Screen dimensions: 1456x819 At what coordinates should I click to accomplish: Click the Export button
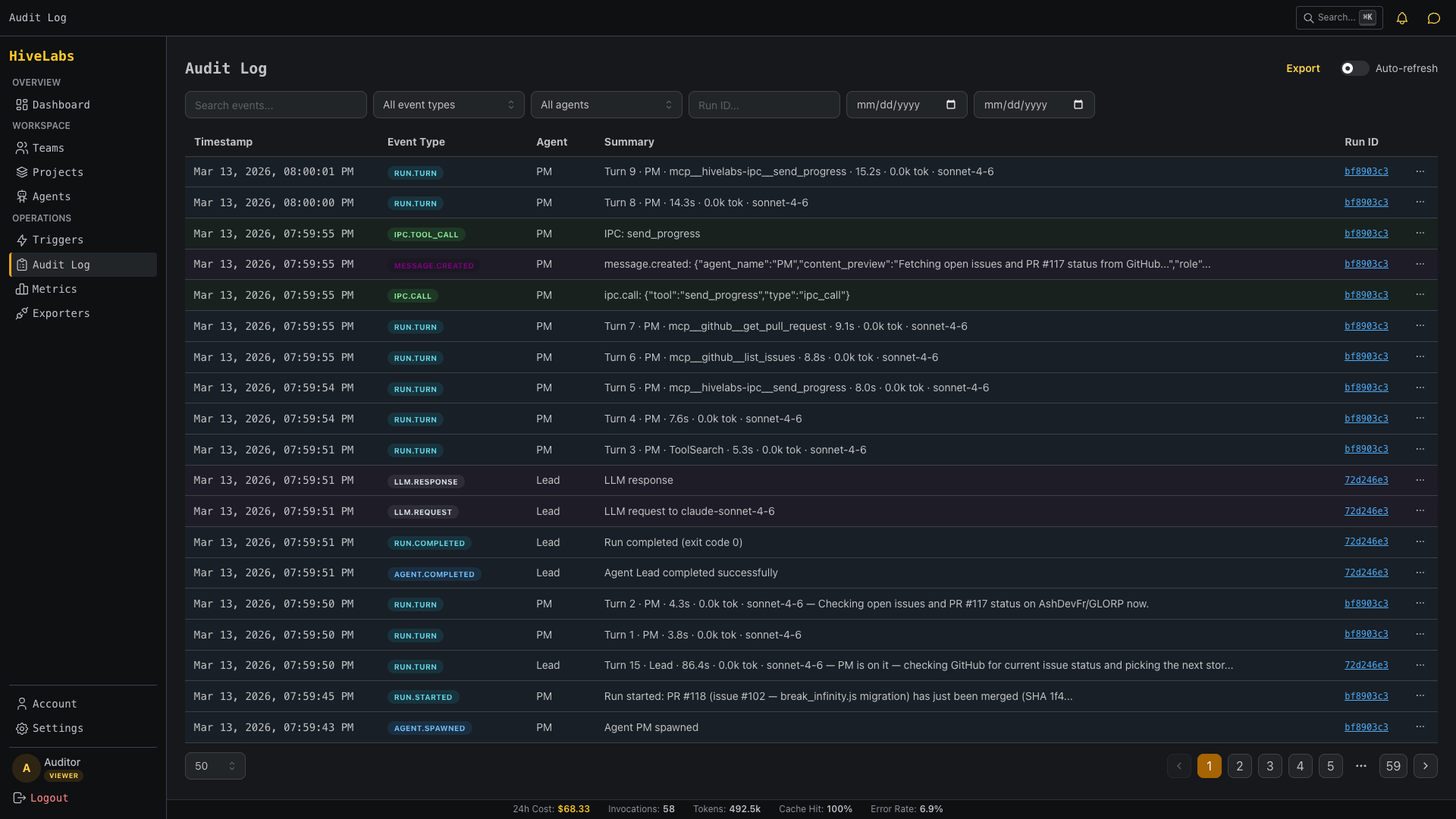click(x=1304, y=68)
